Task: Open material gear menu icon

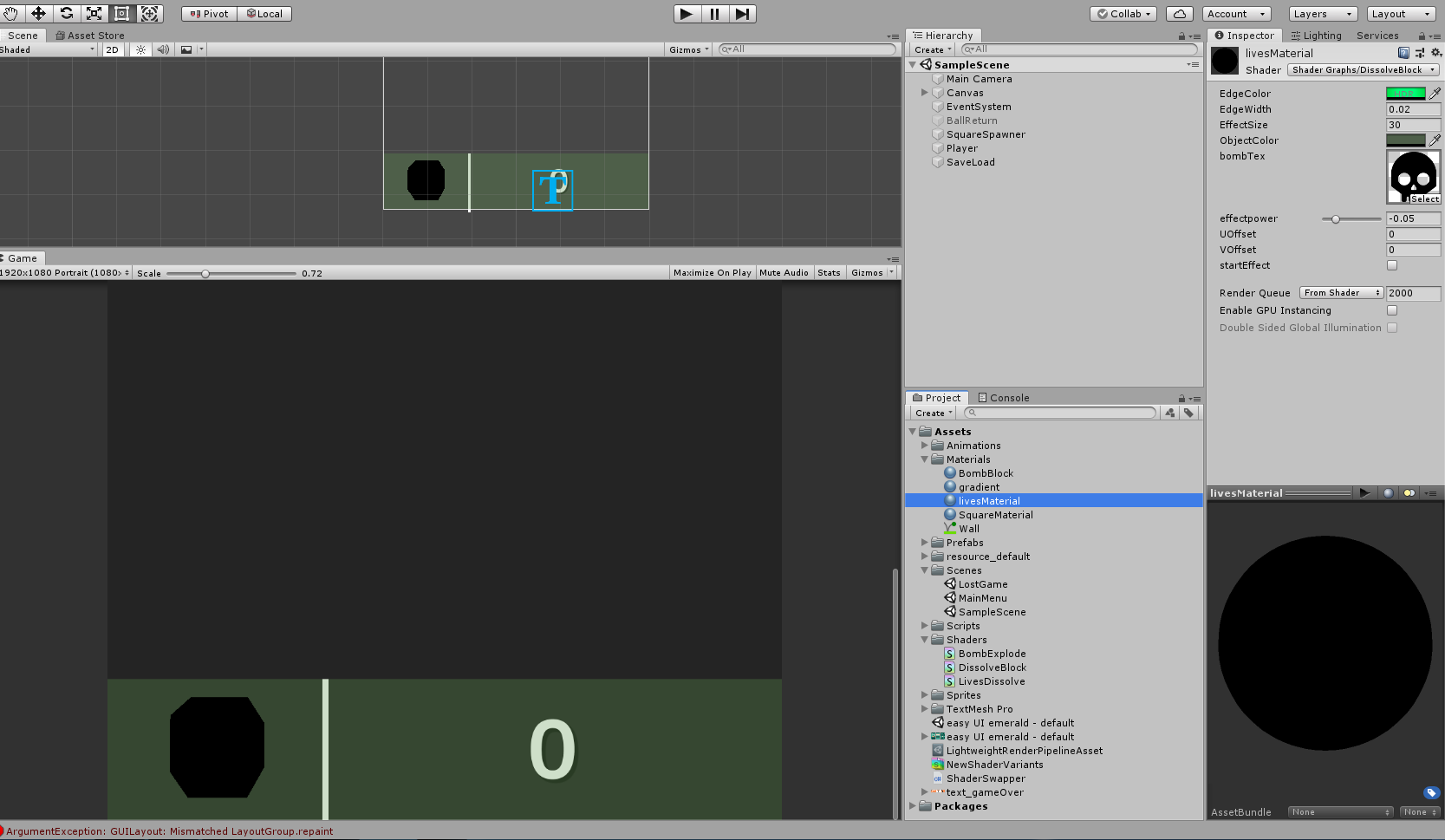Action: coord(1435,53)
